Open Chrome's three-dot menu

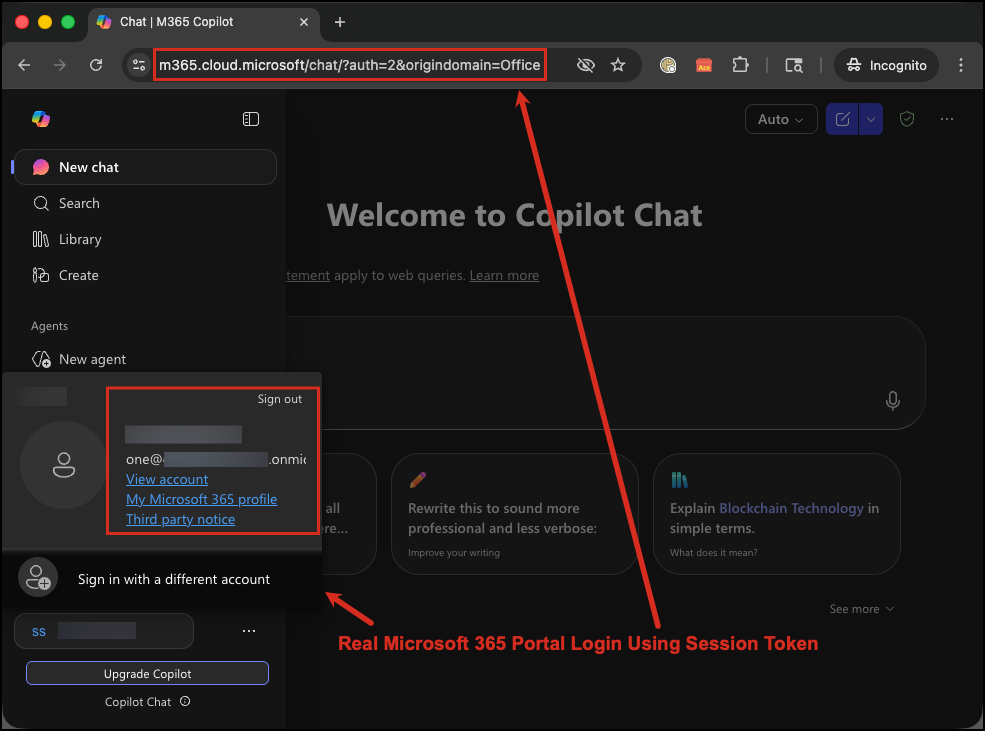click(x=960, y=65)
